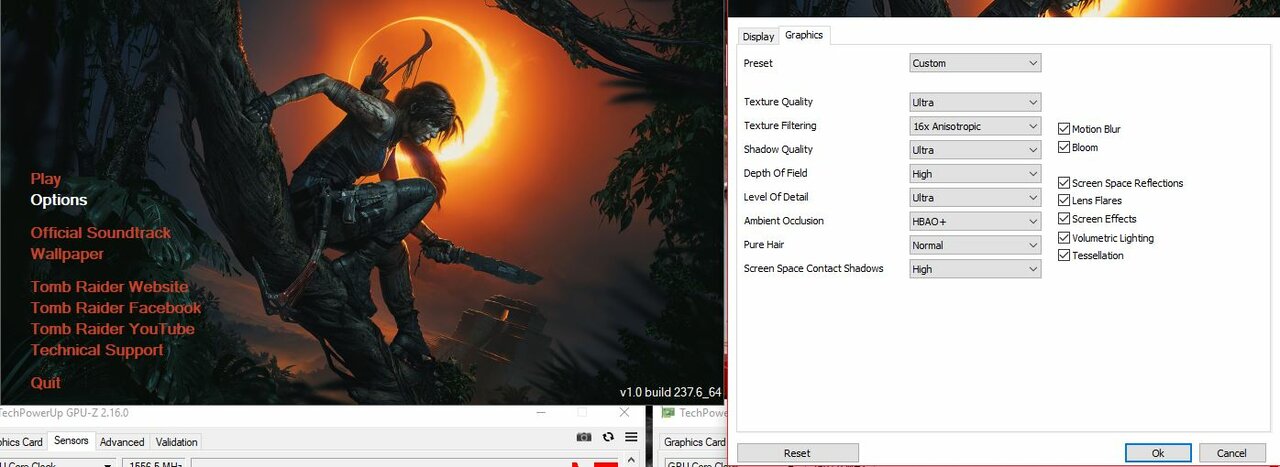Click the Cancel button
The height and width of the screenshot is (467, 1280).
pyautogui.click(x=1232, y=453)
